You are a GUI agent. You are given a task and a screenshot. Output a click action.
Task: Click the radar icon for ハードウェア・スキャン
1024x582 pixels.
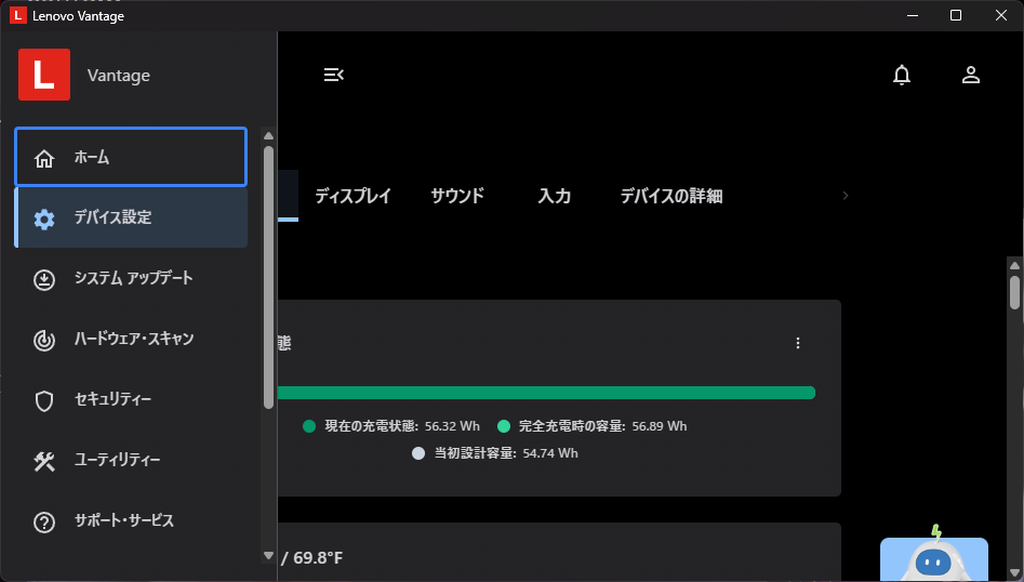point(44,340)
